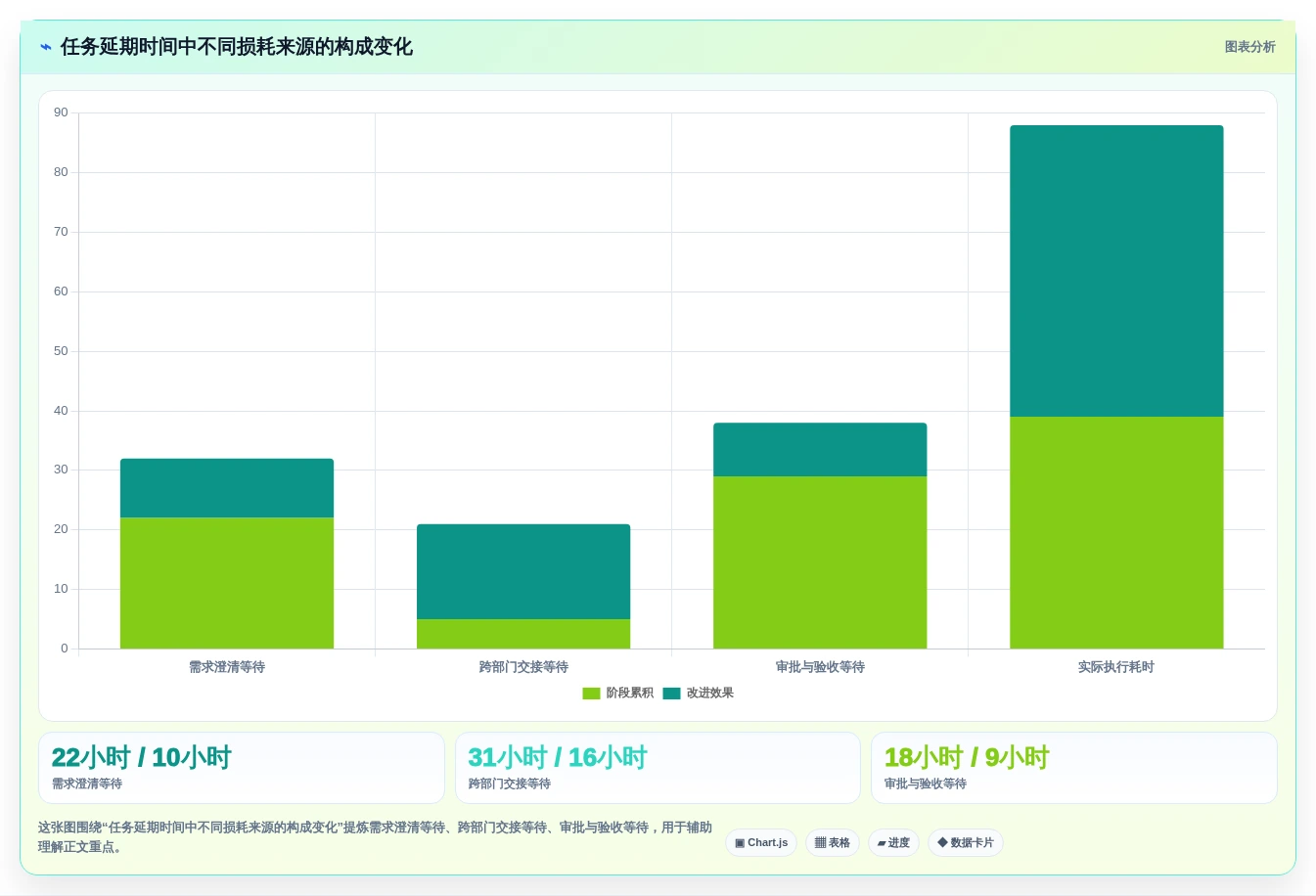Screen dimensions: 1316x896
Task: Click the green segment of 审批与验收等待 bar
Action: (x=820, y=562)
